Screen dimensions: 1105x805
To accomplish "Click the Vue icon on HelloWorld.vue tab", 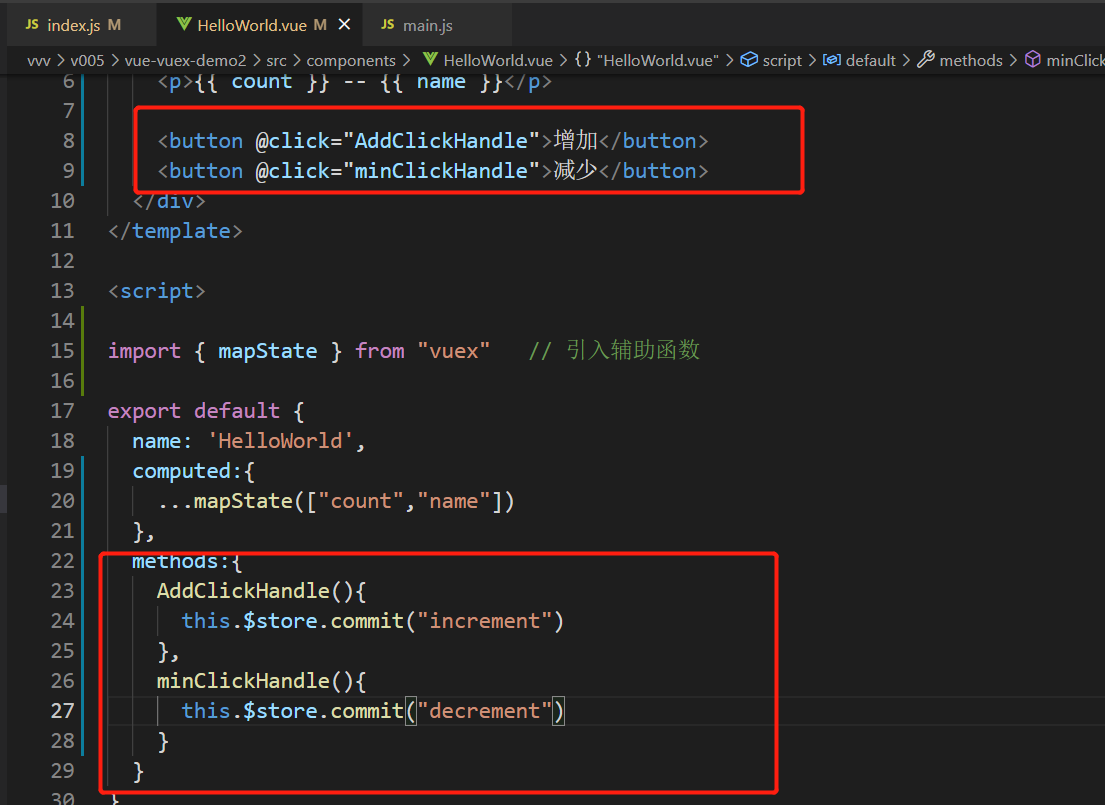I will tap(184, 25).
